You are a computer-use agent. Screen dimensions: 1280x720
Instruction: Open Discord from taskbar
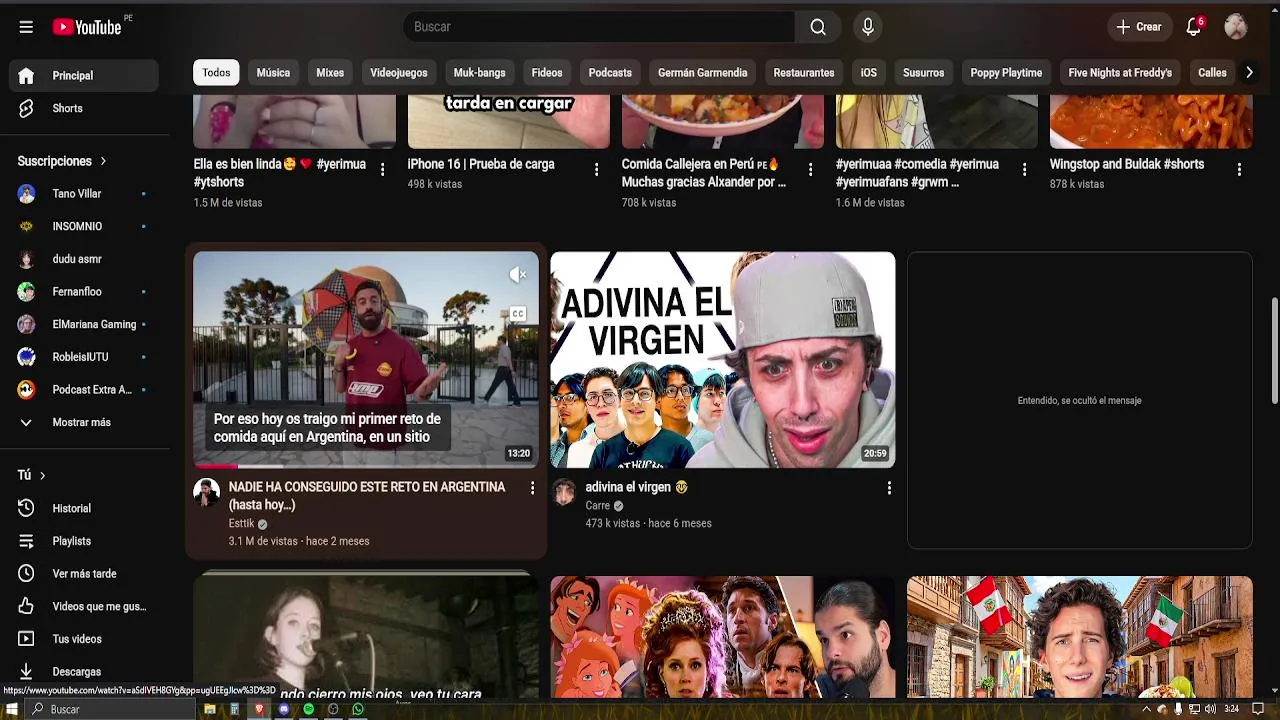(284, 709)
